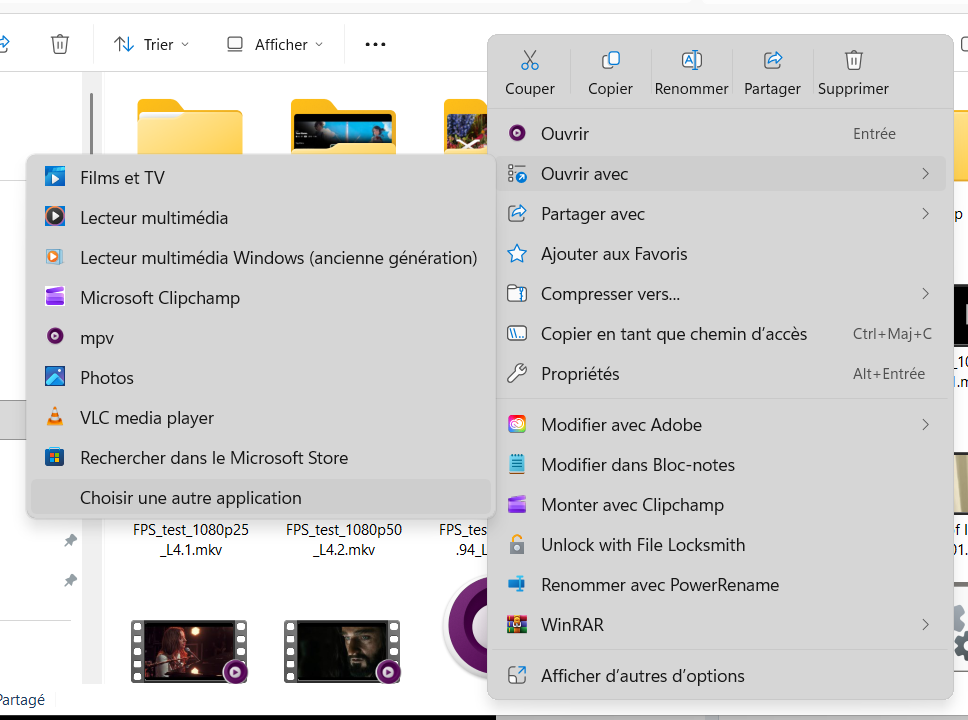Click the Couper scissors icon
The width and height of the screenshot is (968, 720).
coord(529,62)
